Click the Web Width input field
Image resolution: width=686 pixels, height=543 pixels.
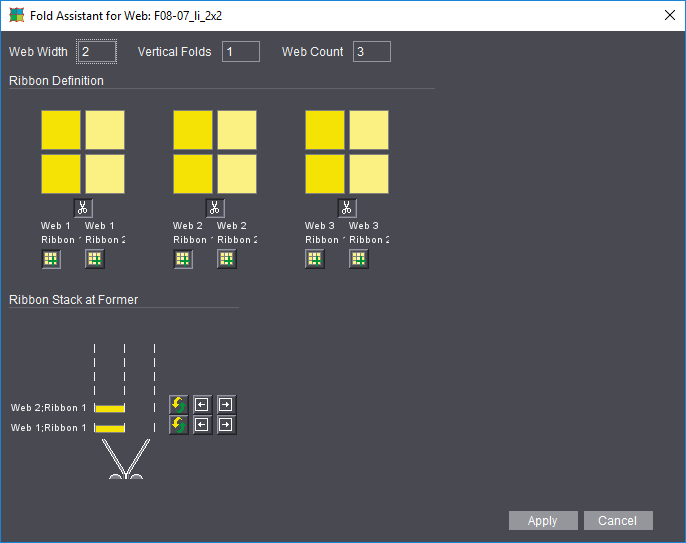tap(97, 51)
